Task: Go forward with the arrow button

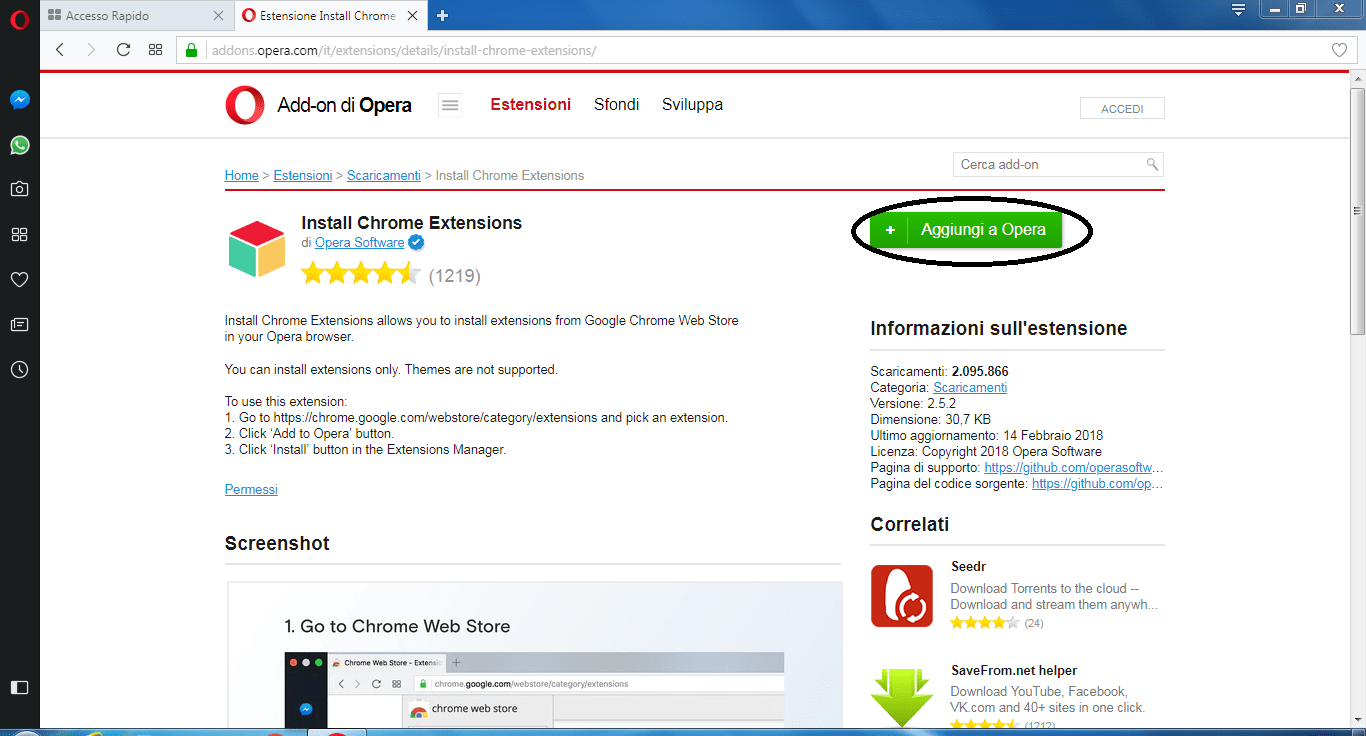Action: tap(91, 49)
